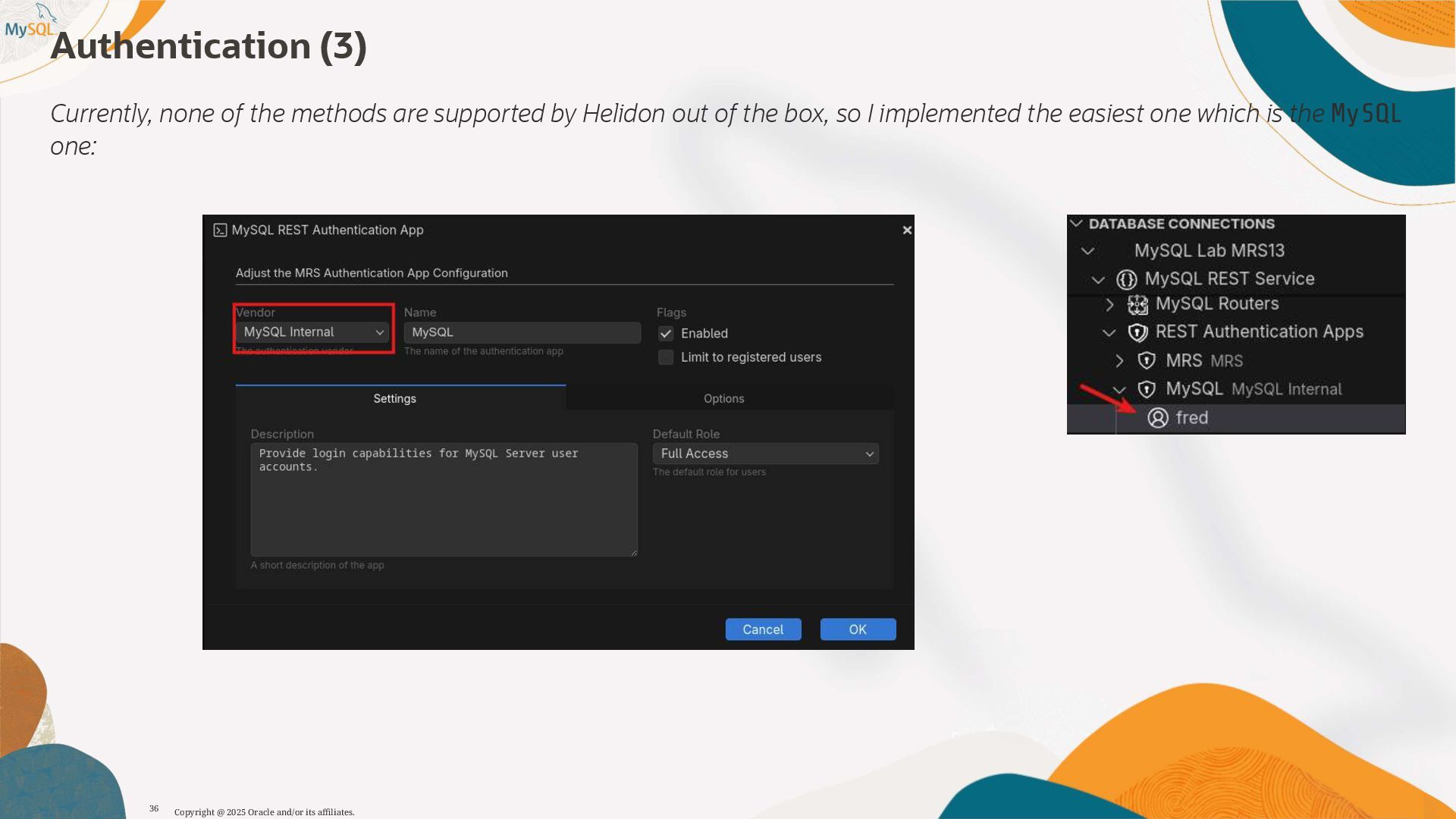Click the dialog title terminal icon
The width and height of the screenshot is (1456, 819).
[220, 231]
